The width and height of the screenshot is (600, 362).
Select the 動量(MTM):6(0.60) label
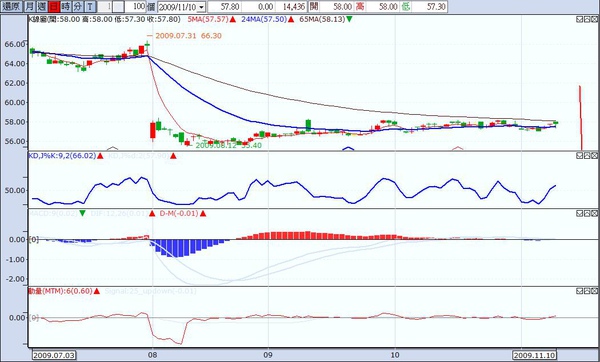point(60,291)
